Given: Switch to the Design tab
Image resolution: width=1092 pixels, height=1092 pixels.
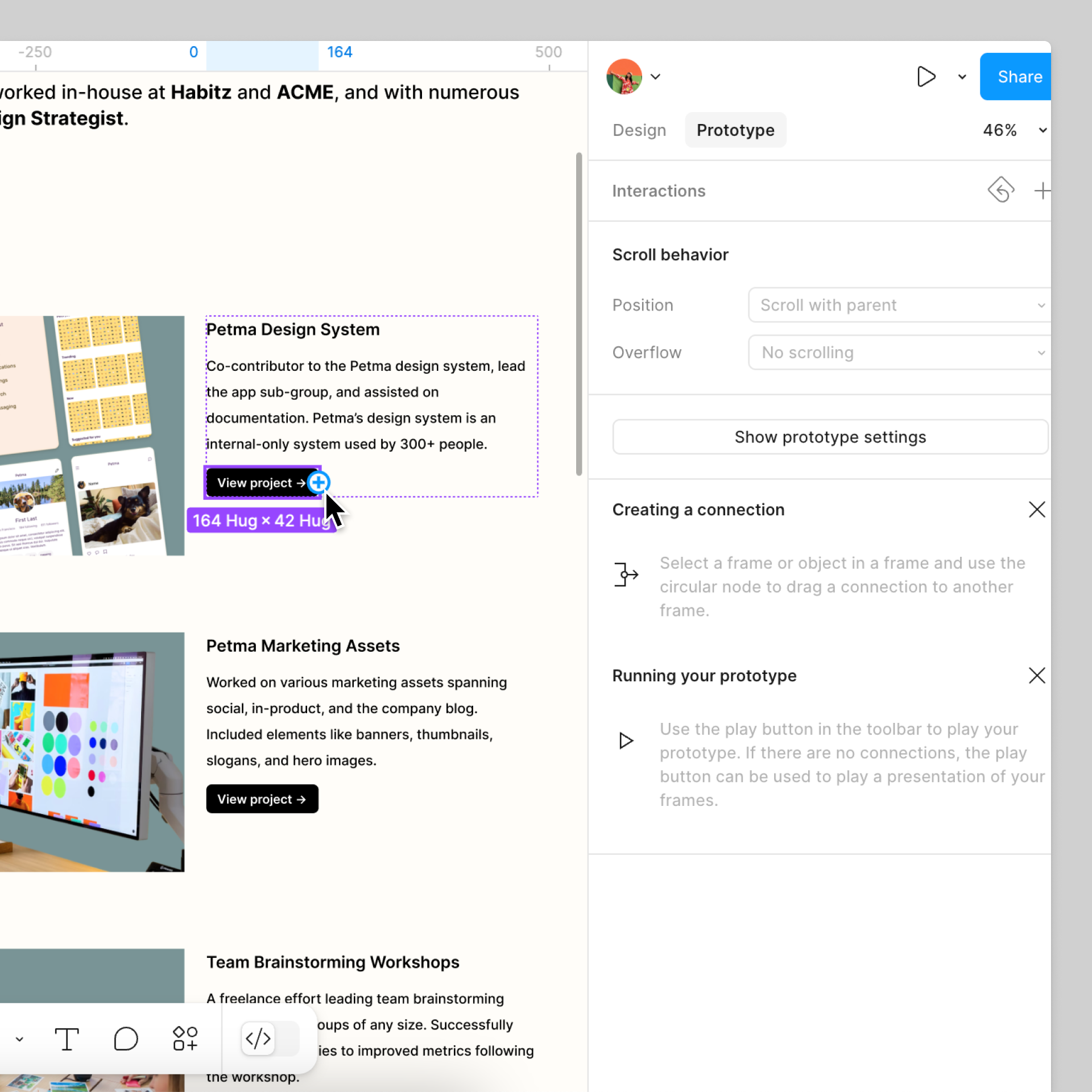Looking at the screenshot, I should pos(639,130).
